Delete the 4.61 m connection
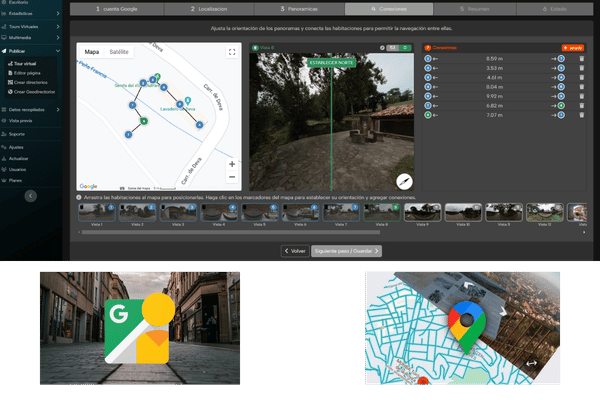This screenshot has width=600, height=400. pyautogui.click(x=582, y=77)
